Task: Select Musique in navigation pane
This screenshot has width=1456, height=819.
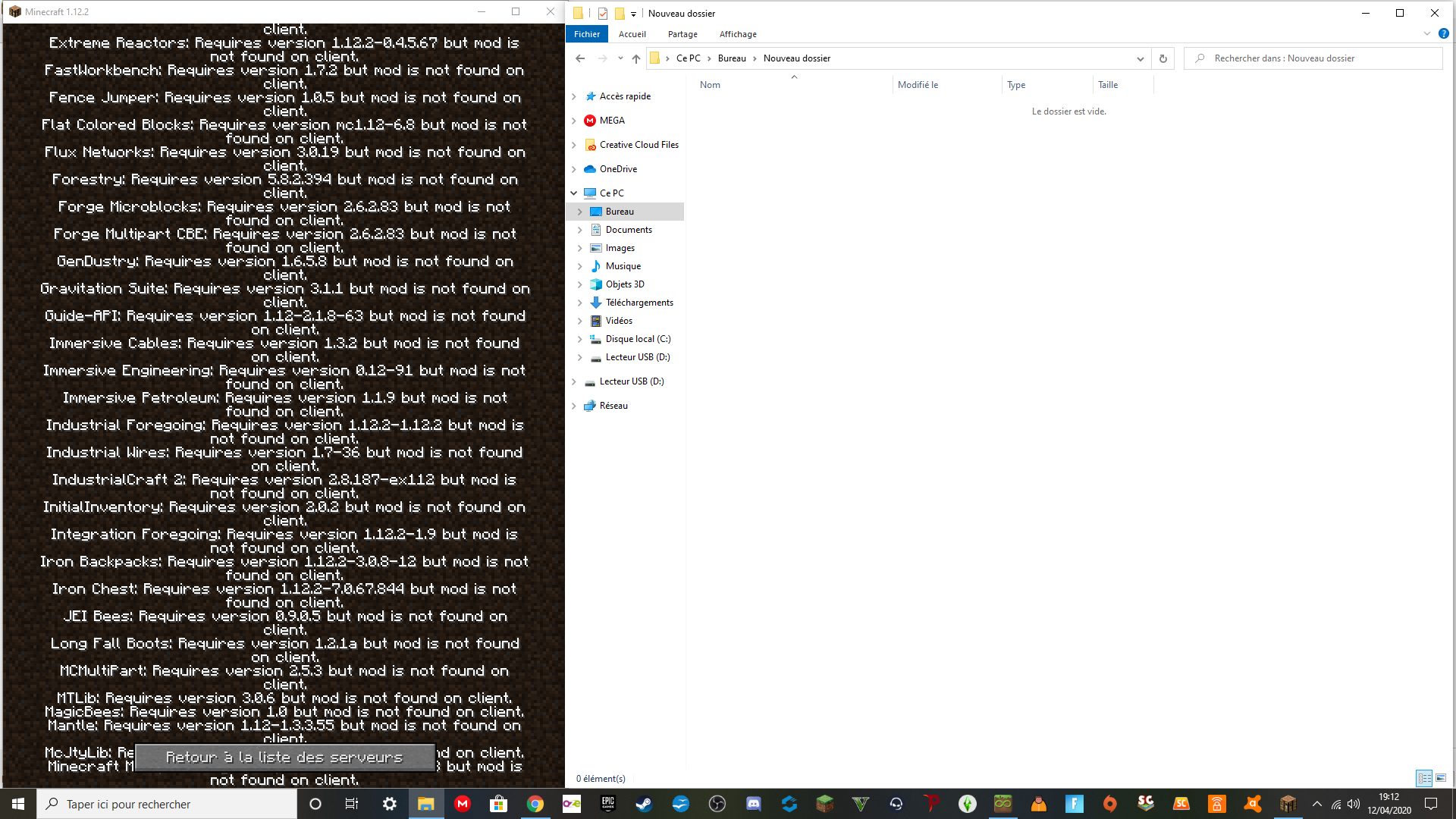Action: (x=623, y=266)
